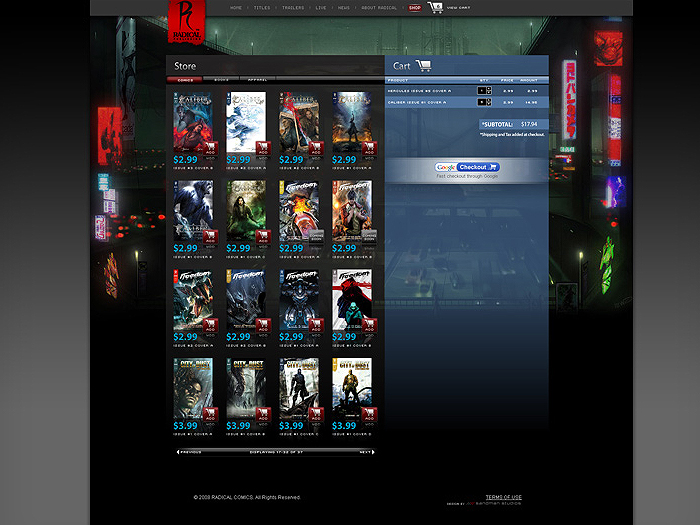Add the dark blue Freedom cover to cart
The image size is (700, 525).
coord(263,325)
